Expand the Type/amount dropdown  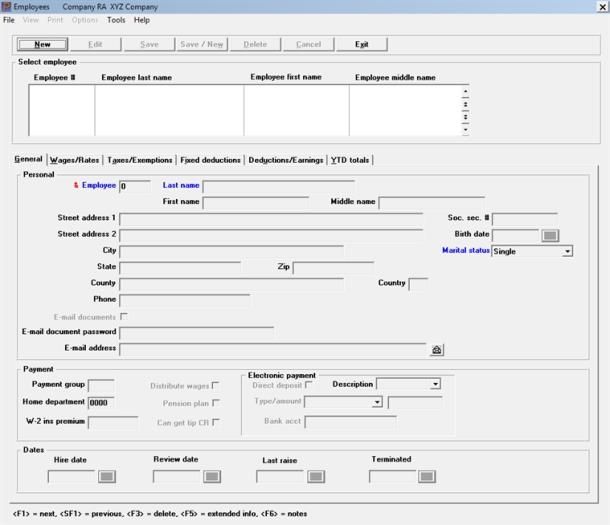click(377, 402)
